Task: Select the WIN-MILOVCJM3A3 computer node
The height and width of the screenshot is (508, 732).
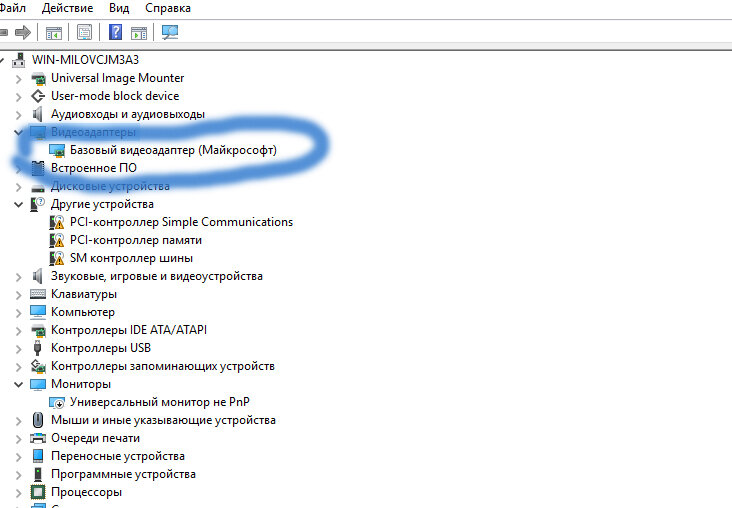Action: (x=85, y=60)
